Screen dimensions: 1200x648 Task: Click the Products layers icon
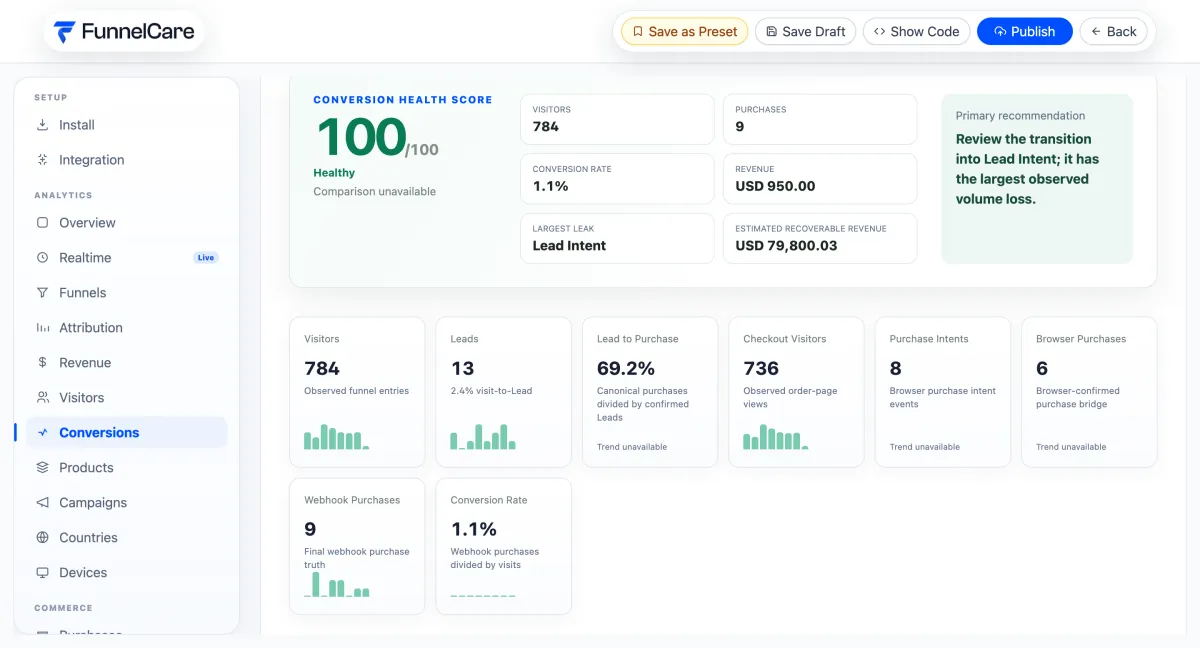(x=42, y=468)
